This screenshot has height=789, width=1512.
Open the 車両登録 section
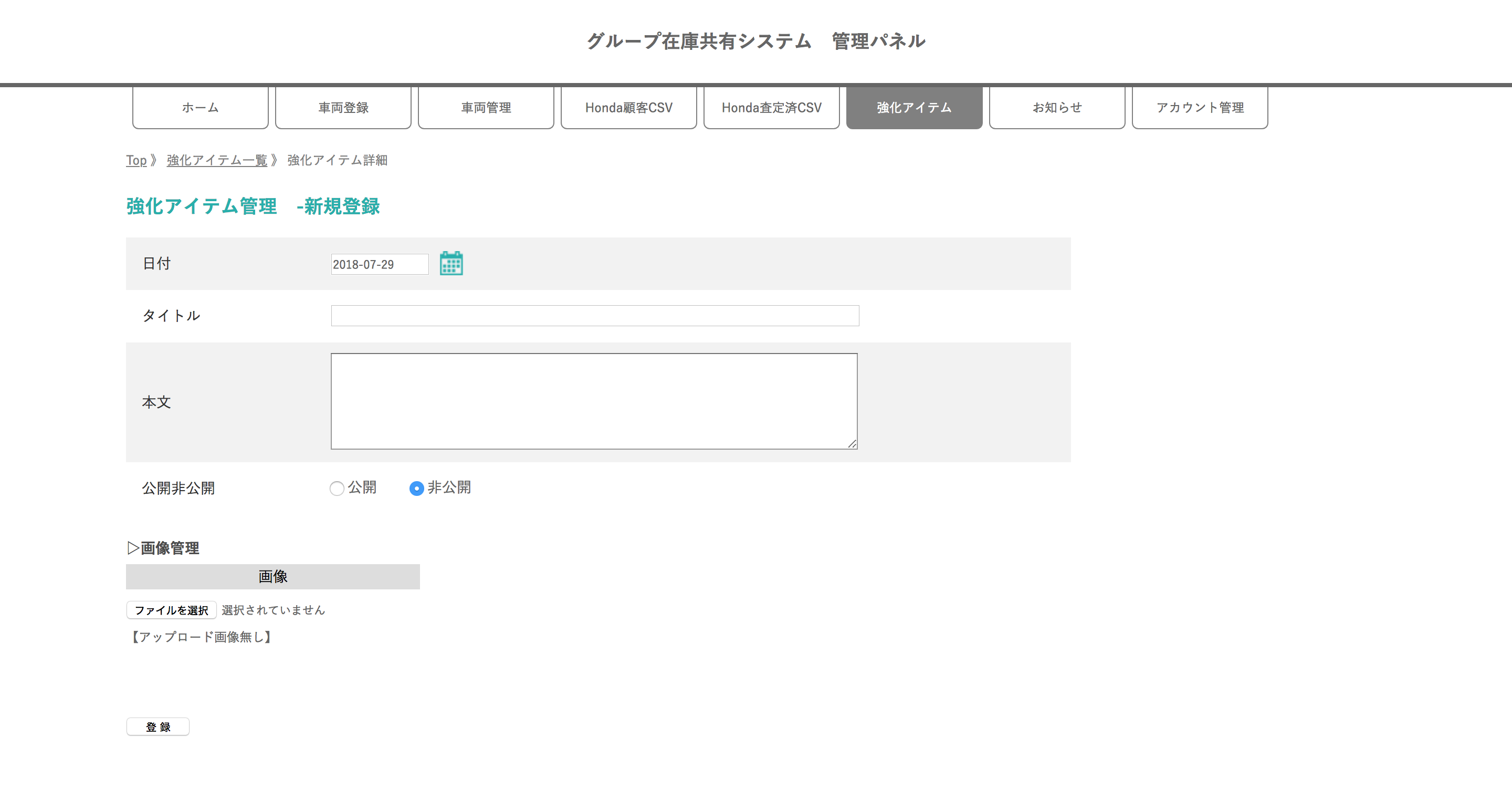pos(343,108)
